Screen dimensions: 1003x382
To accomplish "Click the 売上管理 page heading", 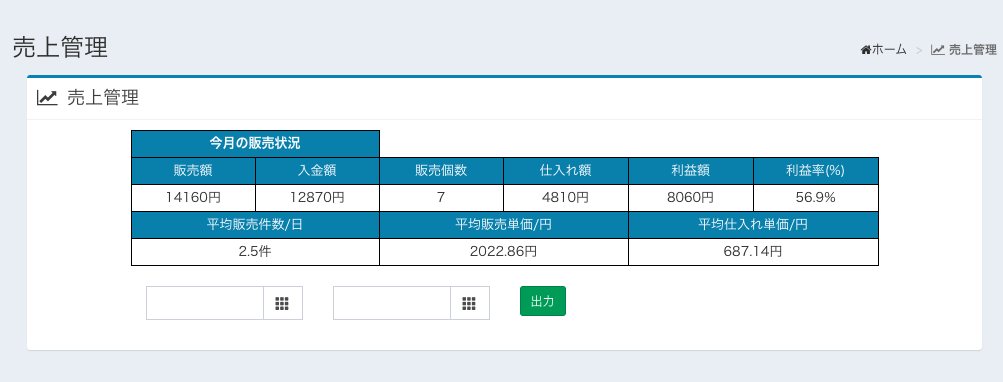I will (60, 48).
